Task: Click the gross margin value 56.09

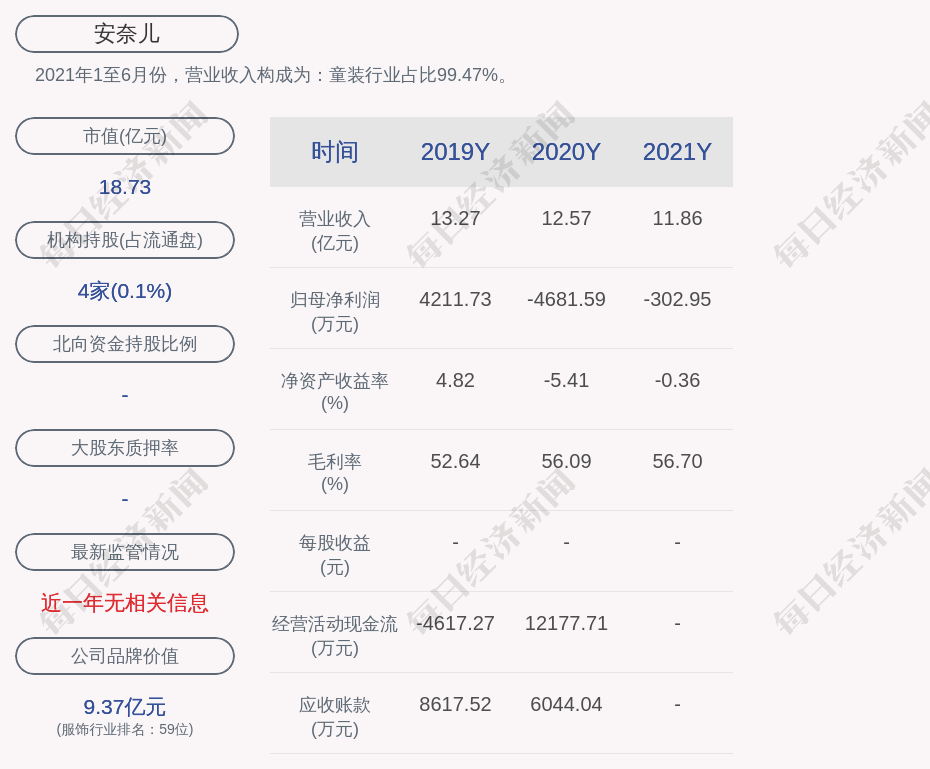Action: point(566,461)
